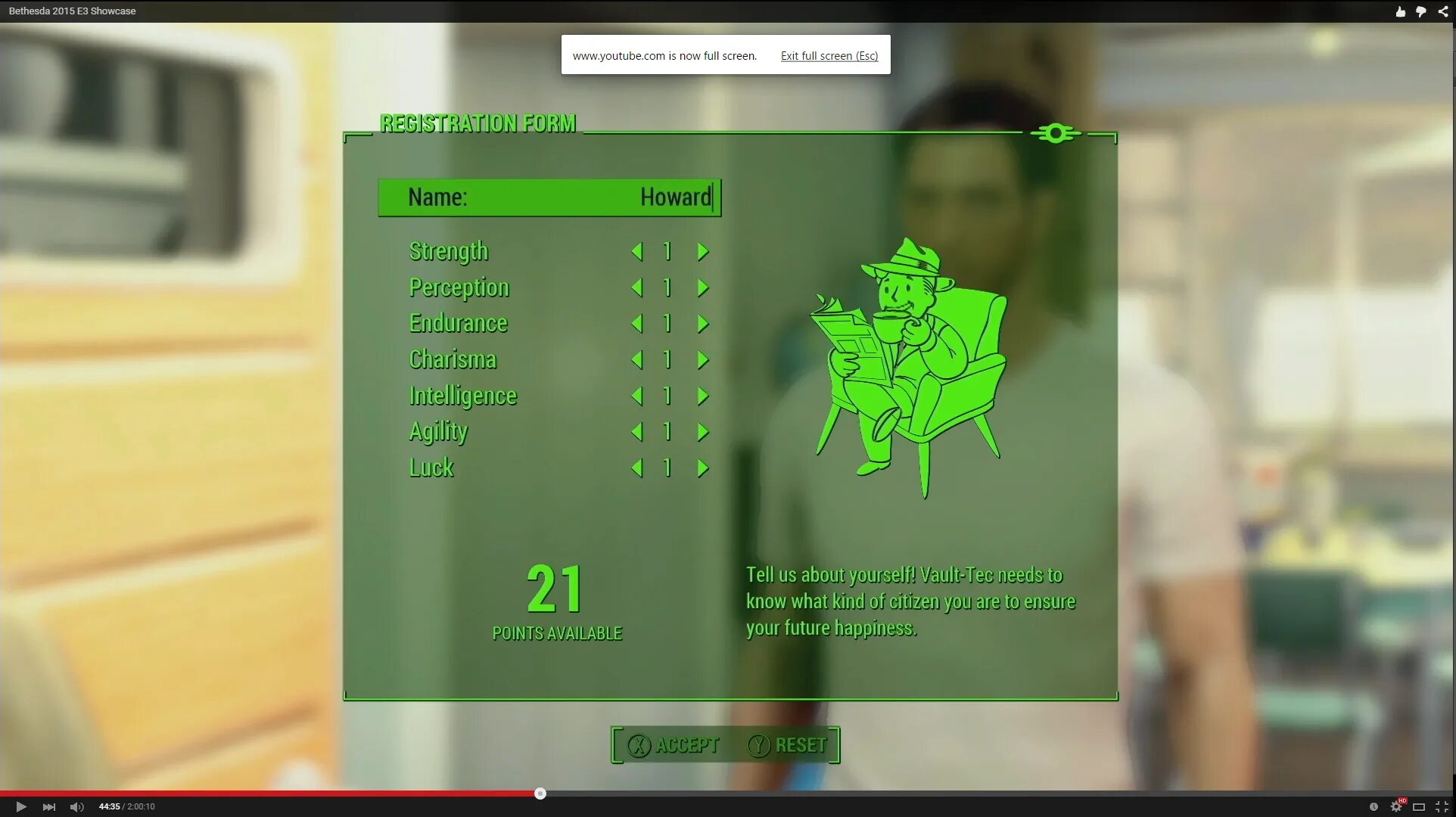Select the Perception stat left arrow
1456x817 pixels.
pos(638,287)
